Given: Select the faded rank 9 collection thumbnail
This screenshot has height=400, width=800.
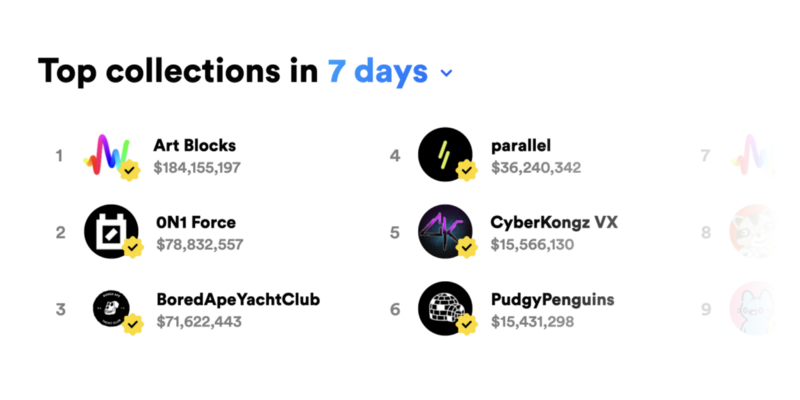Looking at the screenshot, I should (x=754, y=309).
